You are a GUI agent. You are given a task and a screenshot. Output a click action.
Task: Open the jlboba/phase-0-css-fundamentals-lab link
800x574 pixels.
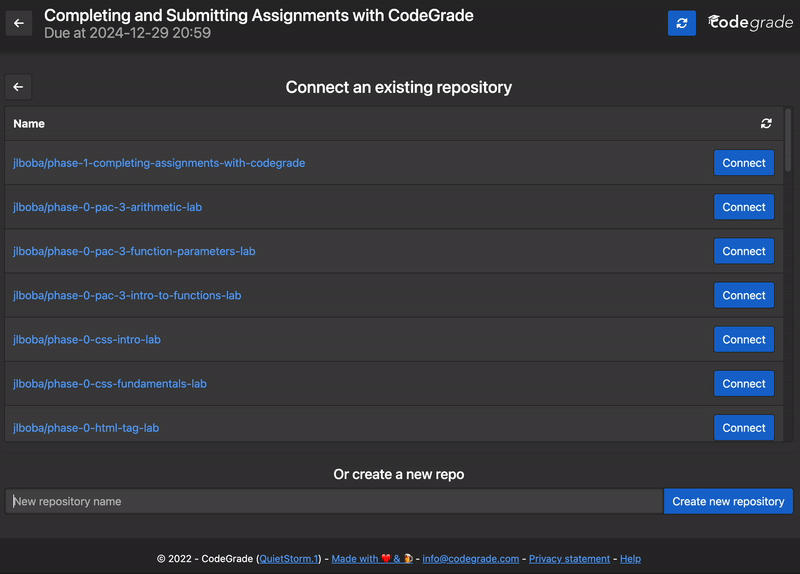pos(110,384)
